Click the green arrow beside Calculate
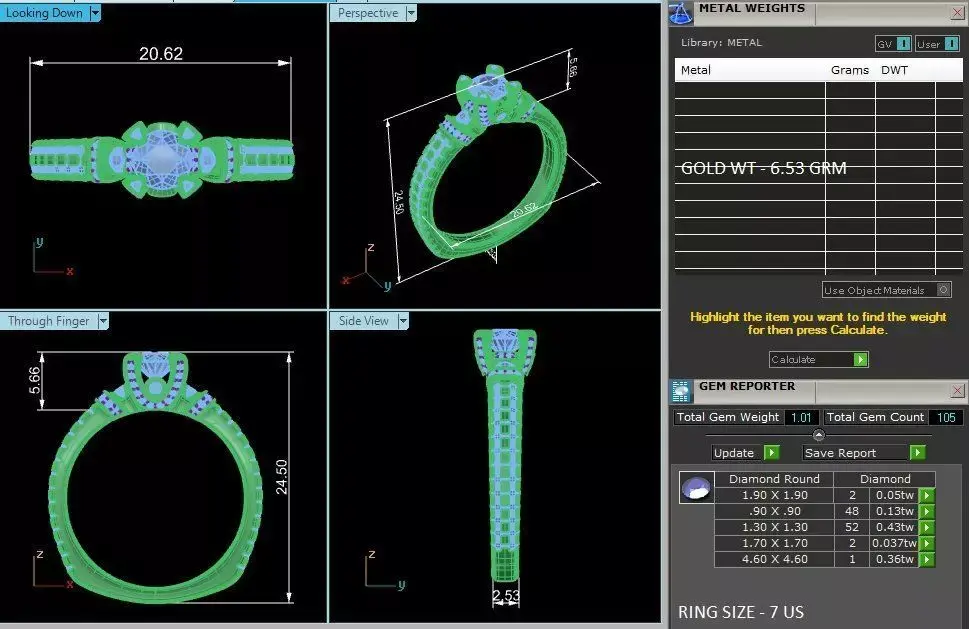This screenshot has height=629, width=969. click(860, 360)
